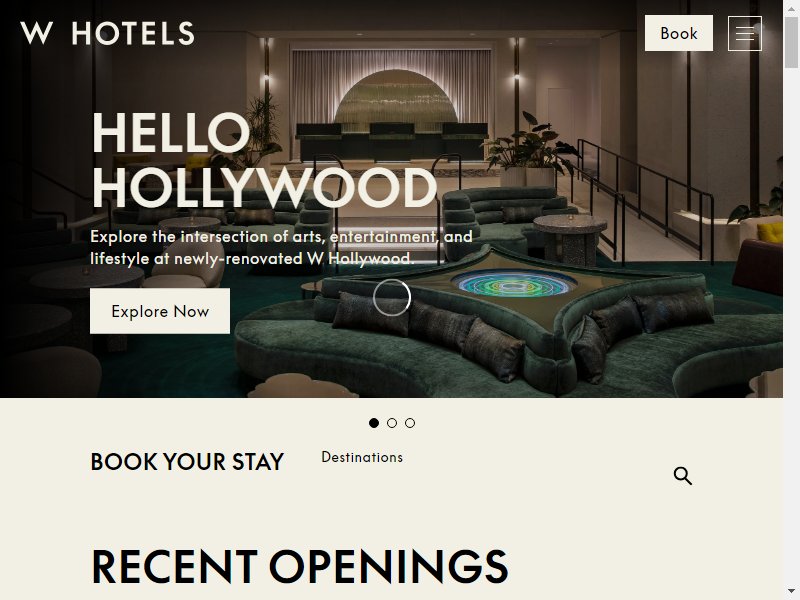800x600 pixels.
Task: Click the Explore Now button
Action: [x=160, y=311]
